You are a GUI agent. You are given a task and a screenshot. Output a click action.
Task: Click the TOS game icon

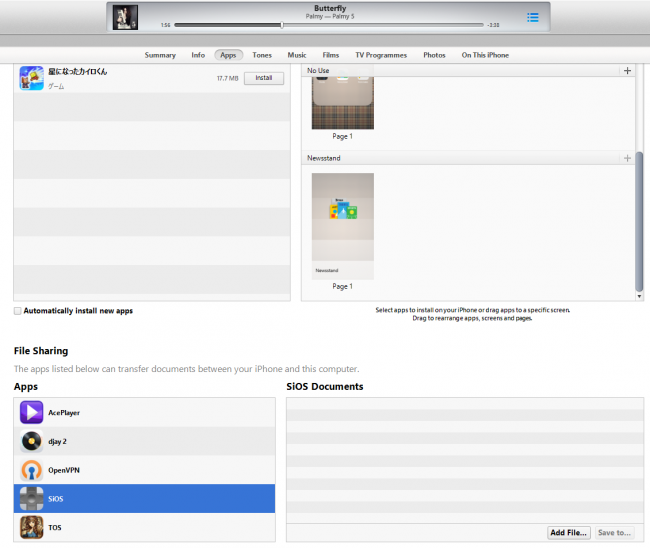[x=32, y=527]
